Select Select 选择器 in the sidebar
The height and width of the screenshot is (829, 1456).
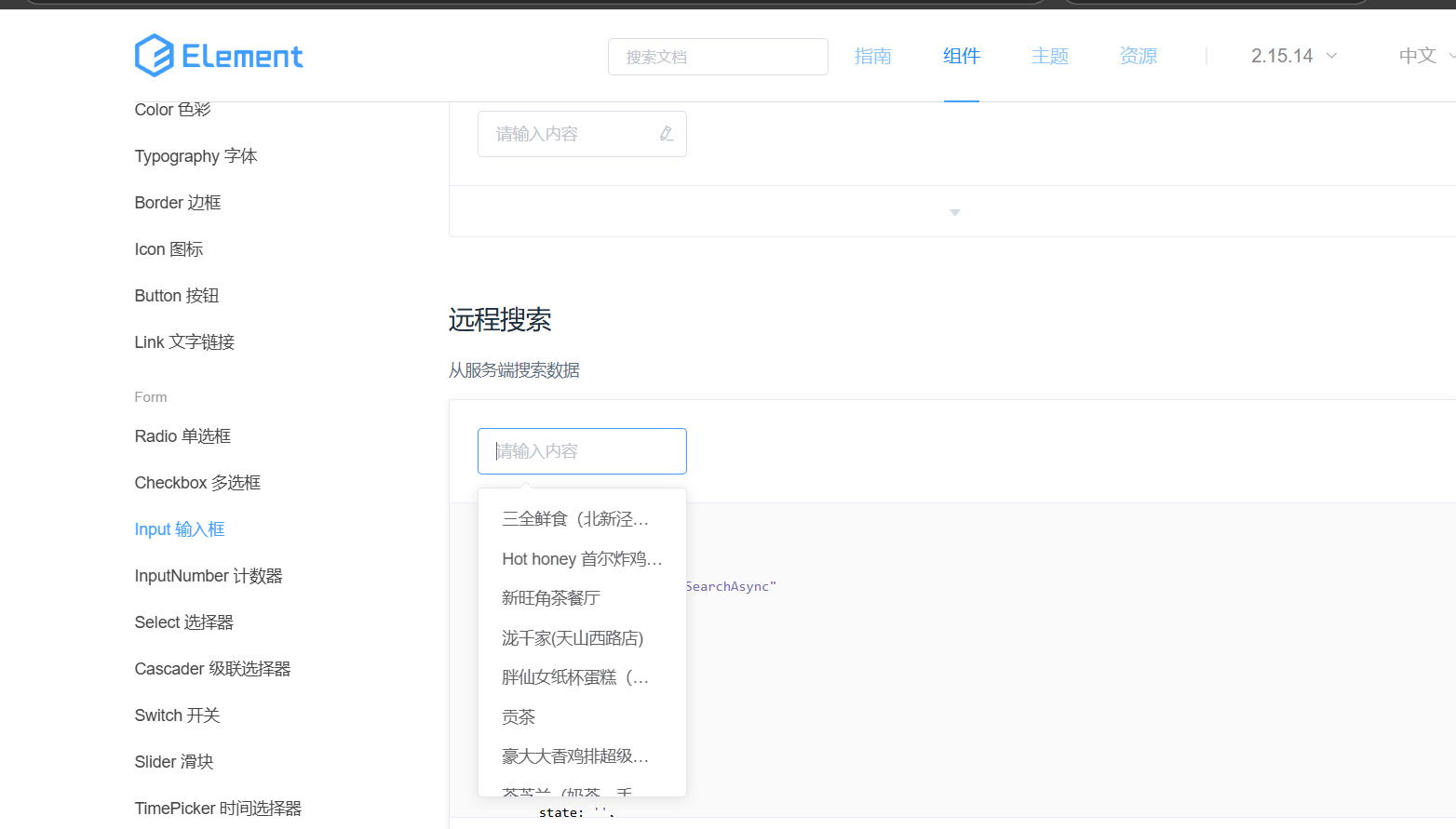point(183,622)
